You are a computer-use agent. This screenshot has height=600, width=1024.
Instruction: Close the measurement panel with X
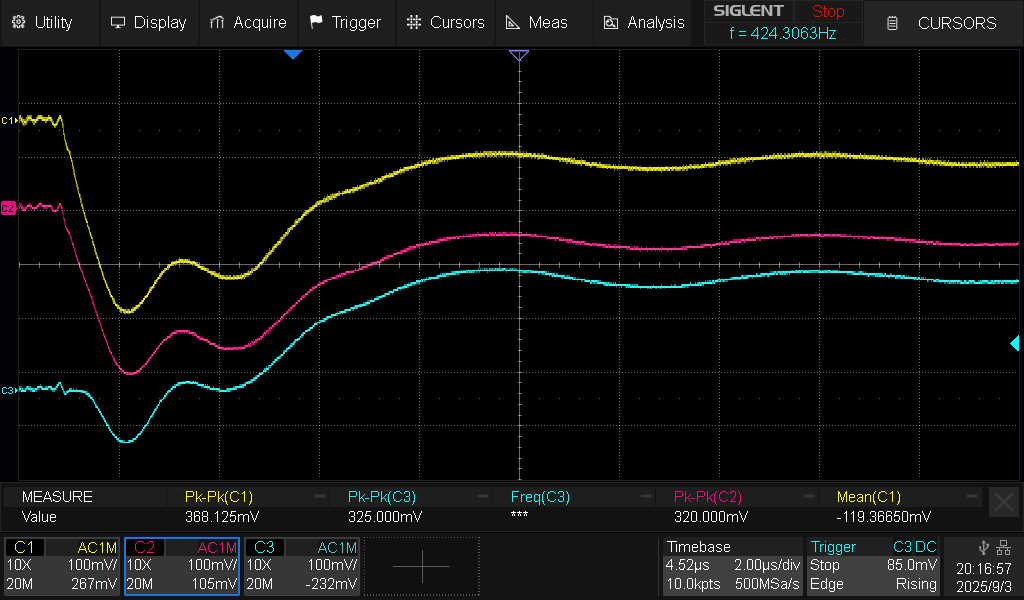point(1002,502)
